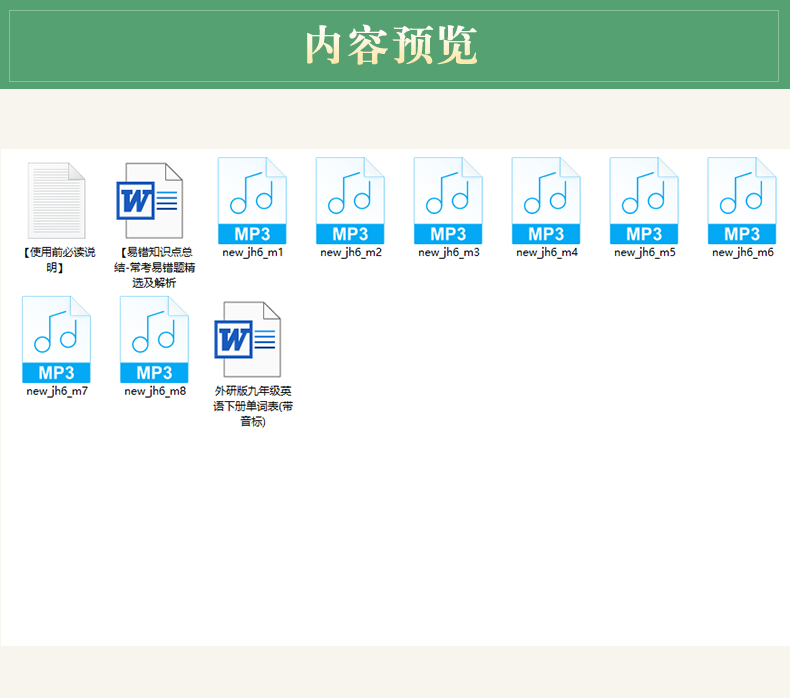
Task: Select the new_jh6_m8 MP3 file icon
Action: coord(154,339)
